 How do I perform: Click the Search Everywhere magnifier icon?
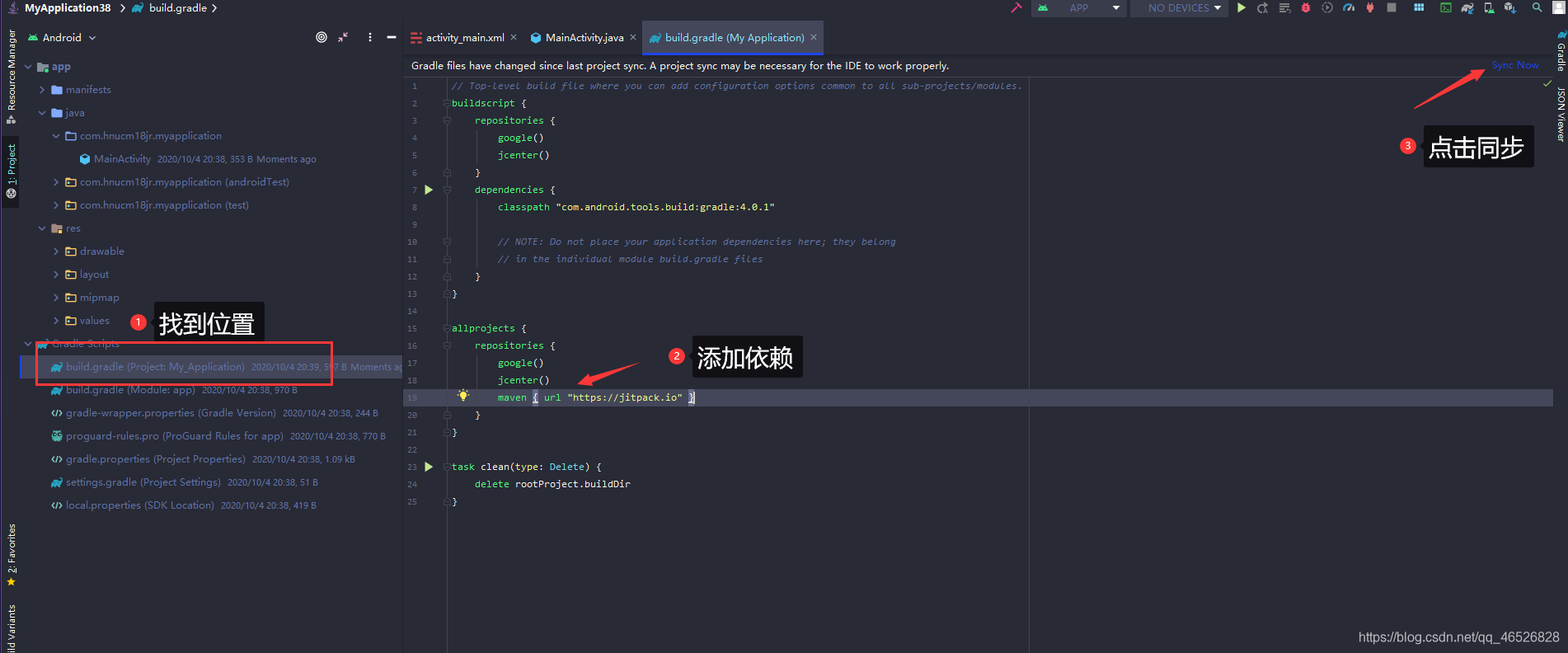pos(1537,7)
